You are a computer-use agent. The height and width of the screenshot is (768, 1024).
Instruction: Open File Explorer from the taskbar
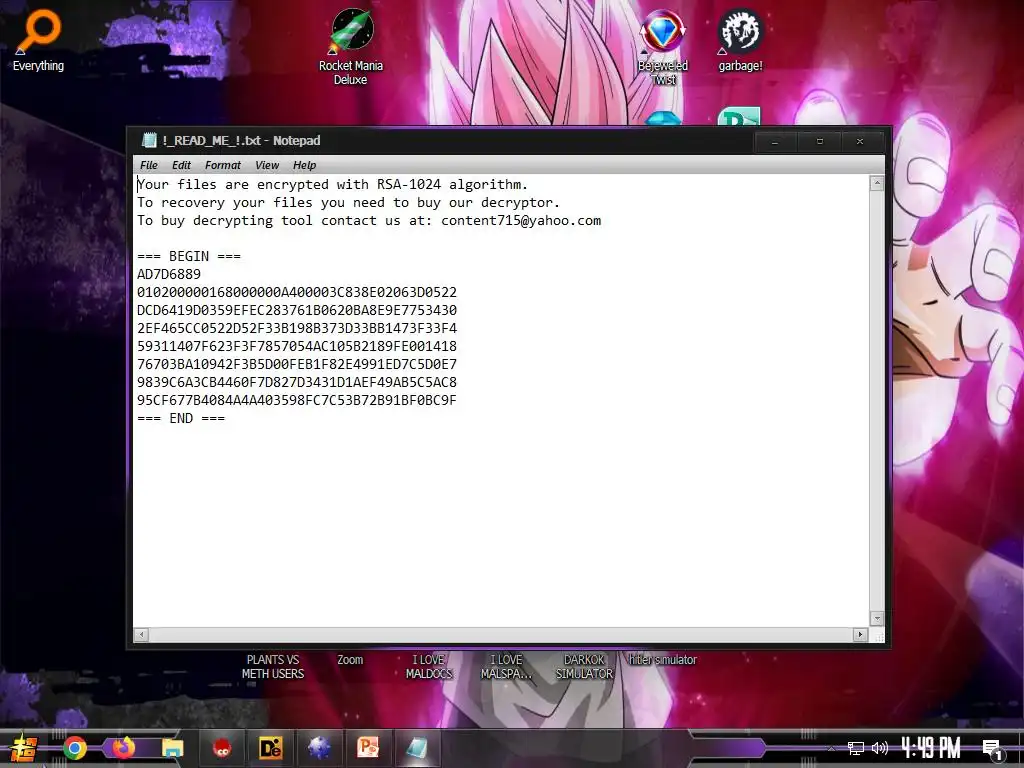point(173,748)
